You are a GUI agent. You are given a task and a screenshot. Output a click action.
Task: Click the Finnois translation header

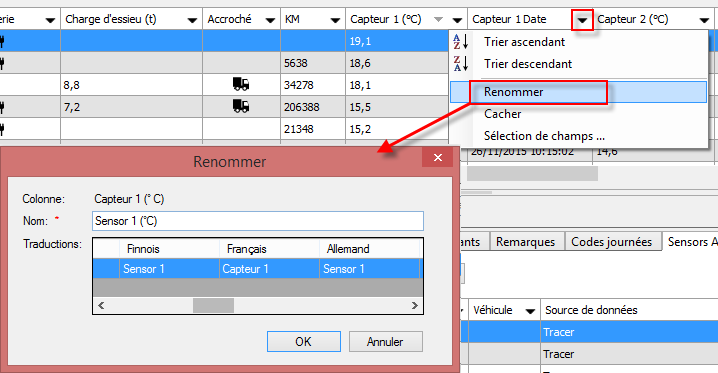(169, 249)
